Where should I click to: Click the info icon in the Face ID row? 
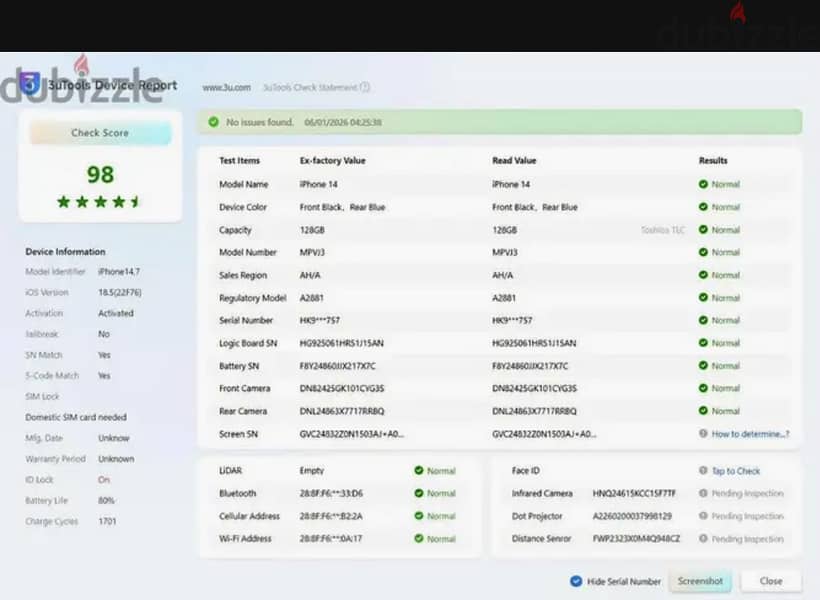[x=703, y=470]
